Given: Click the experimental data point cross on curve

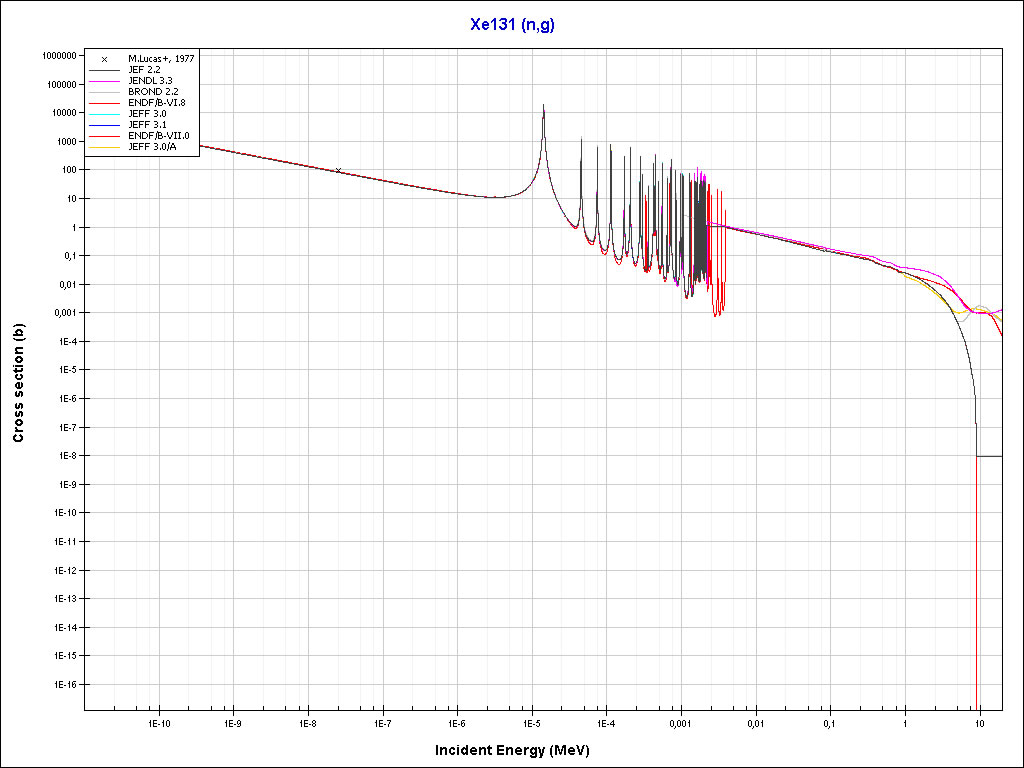Looking at the screenshot, I should pyautogui.click(x=338, y=170).
